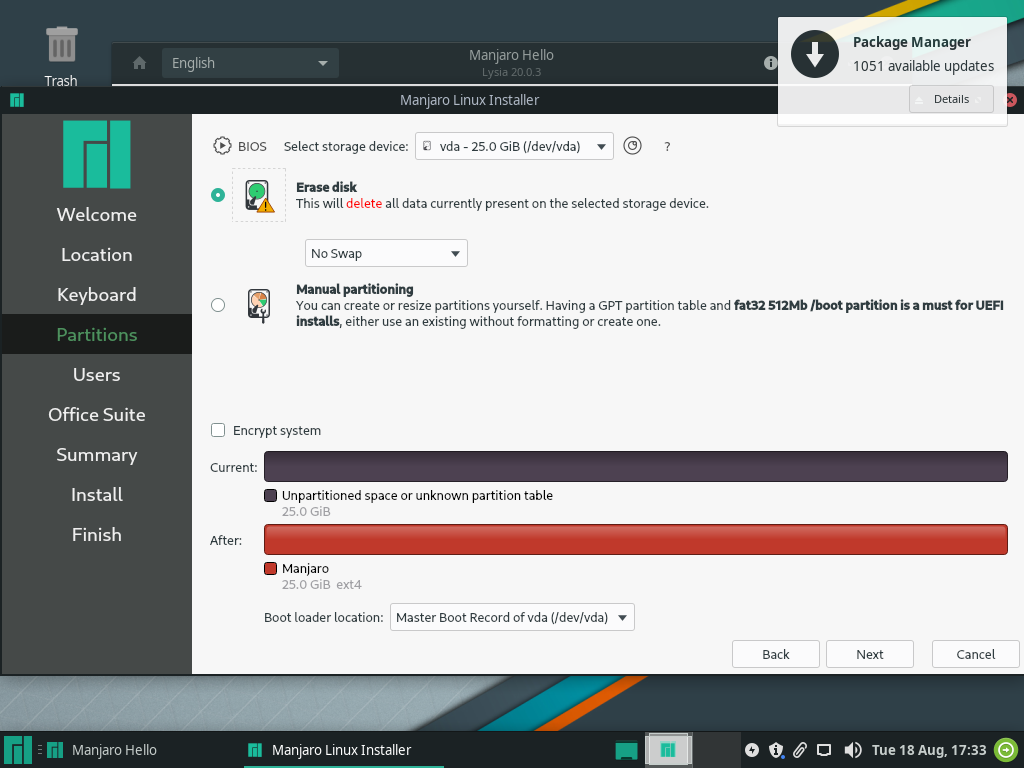The image size is (1024, 768).
Task: Open the English language dropdown
Action: pyautogui.click(x=250, y=63)
